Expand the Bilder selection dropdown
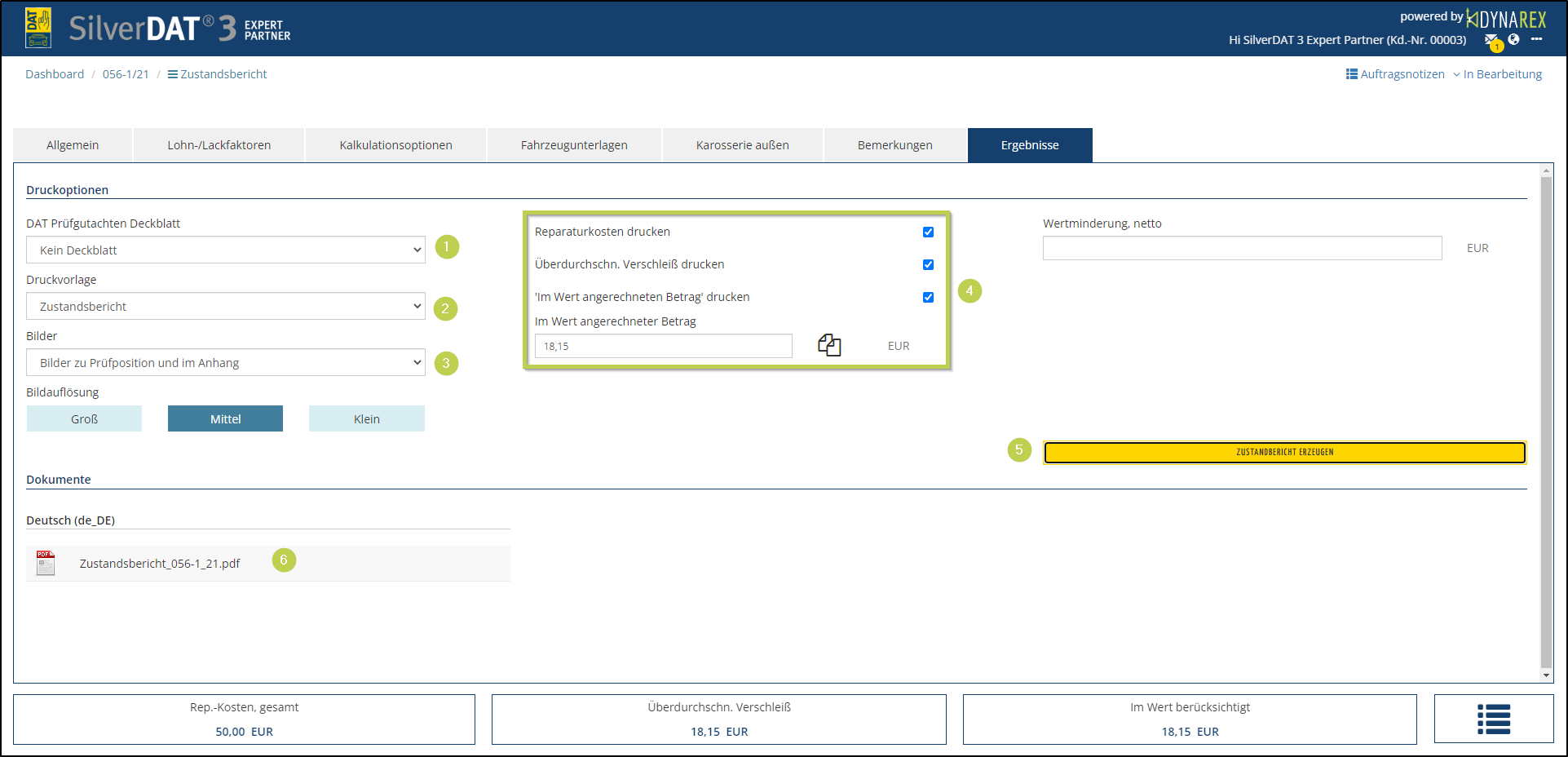Viewport: 1568px width, 757px height. point(226,362)
